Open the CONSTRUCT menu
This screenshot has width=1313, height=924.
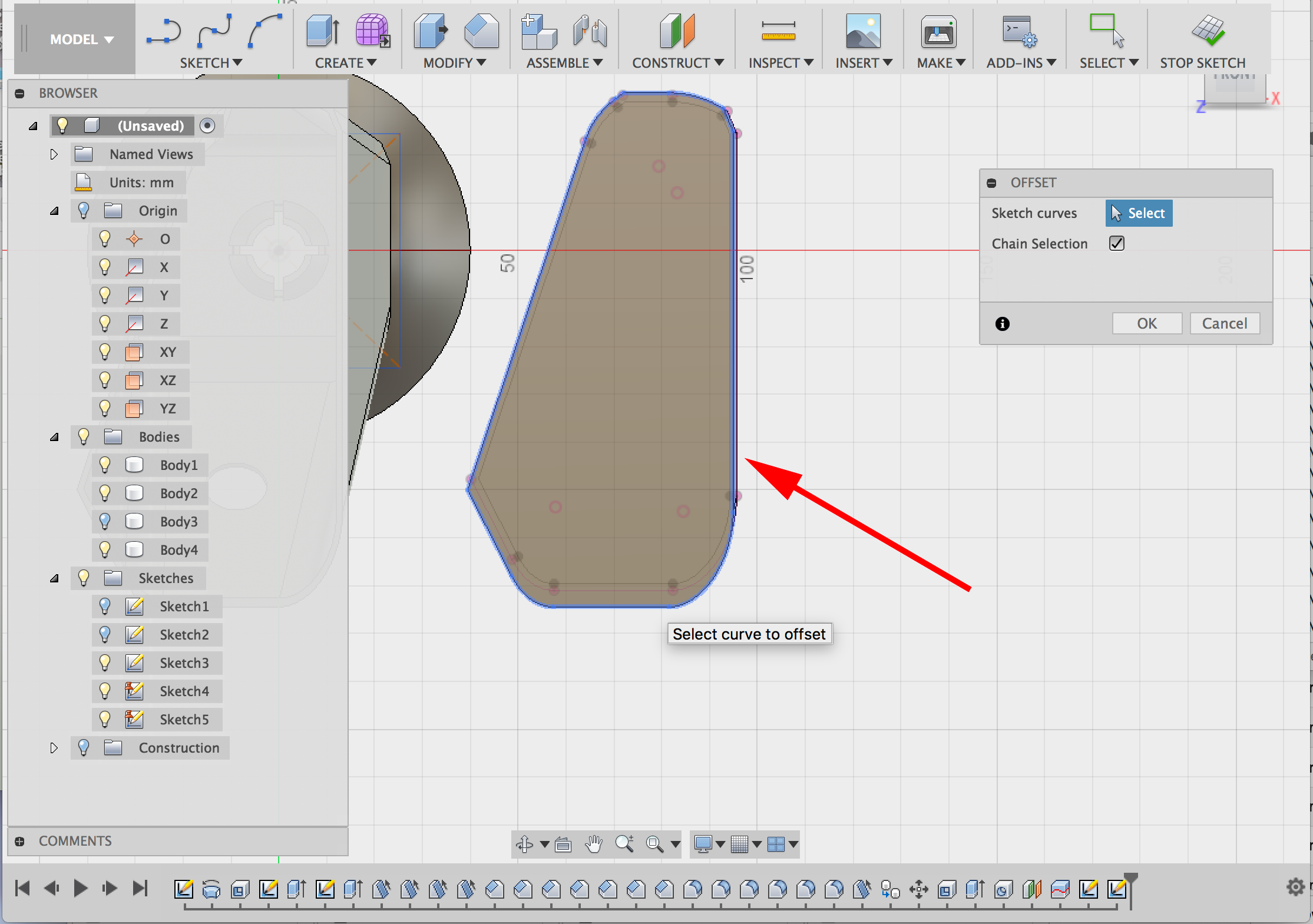pos(678,62)
